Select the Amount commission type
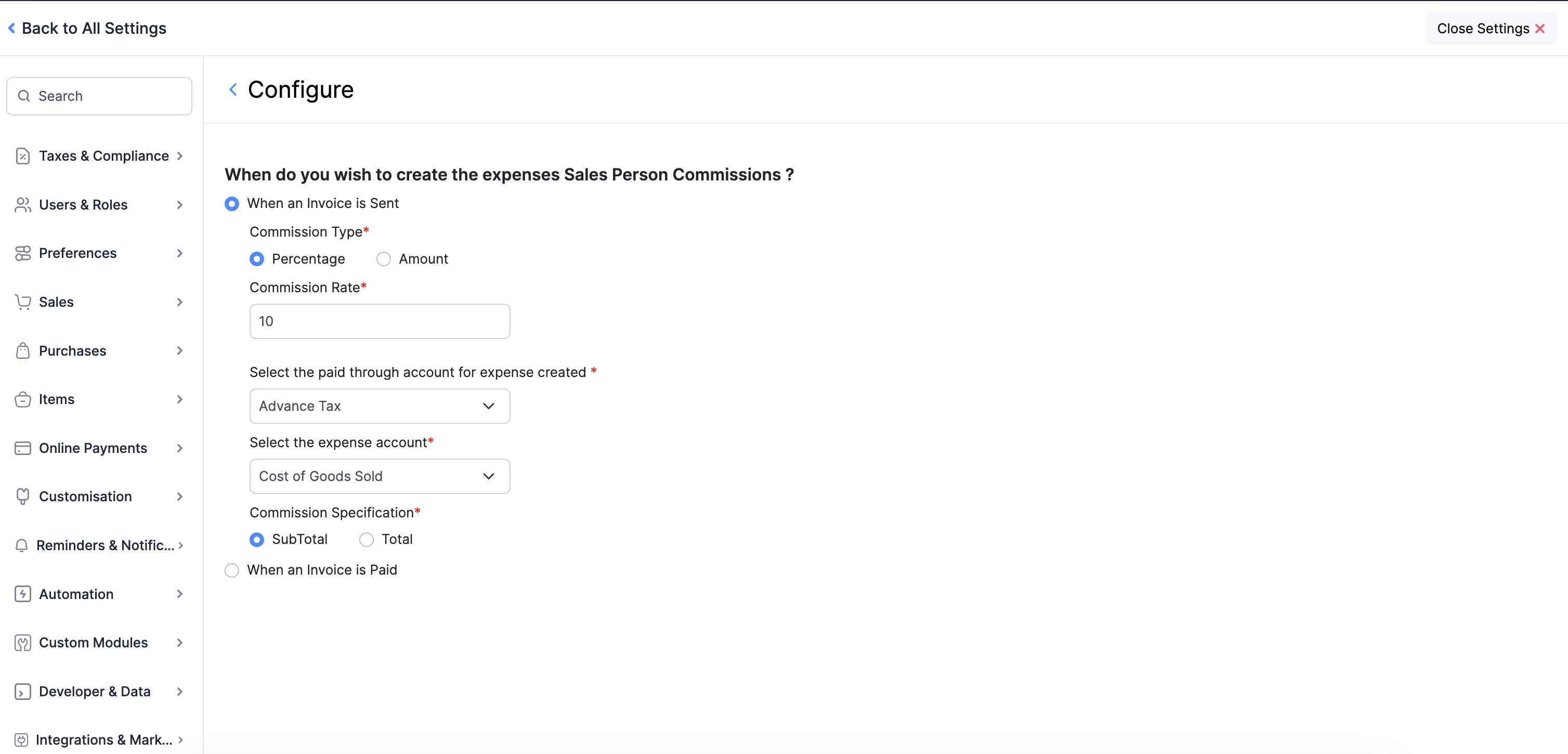Viewport: 1568px width, 754px height. (384, 258)
